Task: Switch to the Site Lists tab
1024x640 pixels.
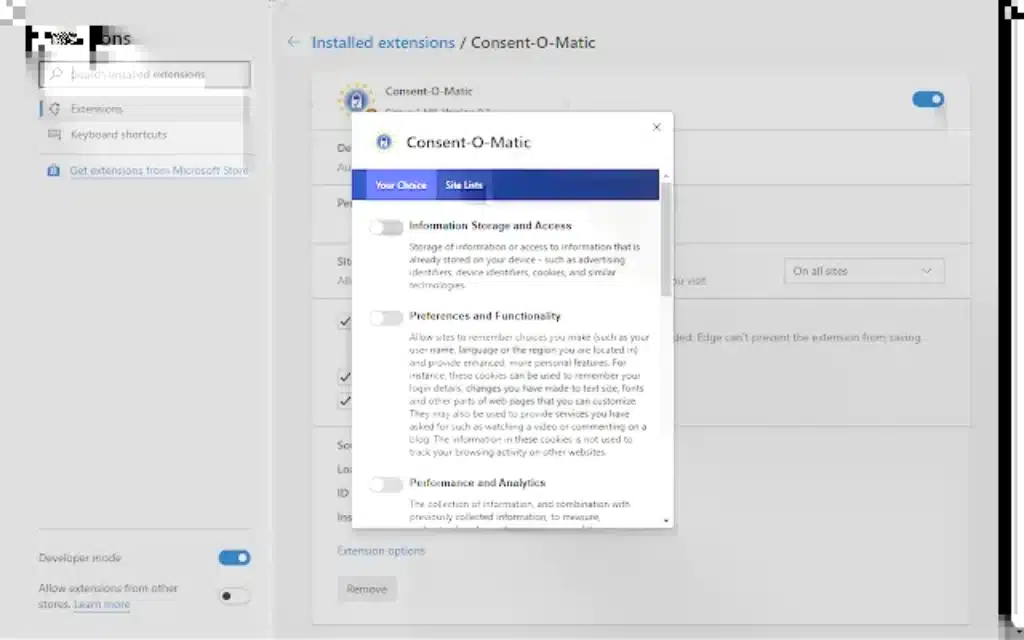Action: (x=464, y=185)
